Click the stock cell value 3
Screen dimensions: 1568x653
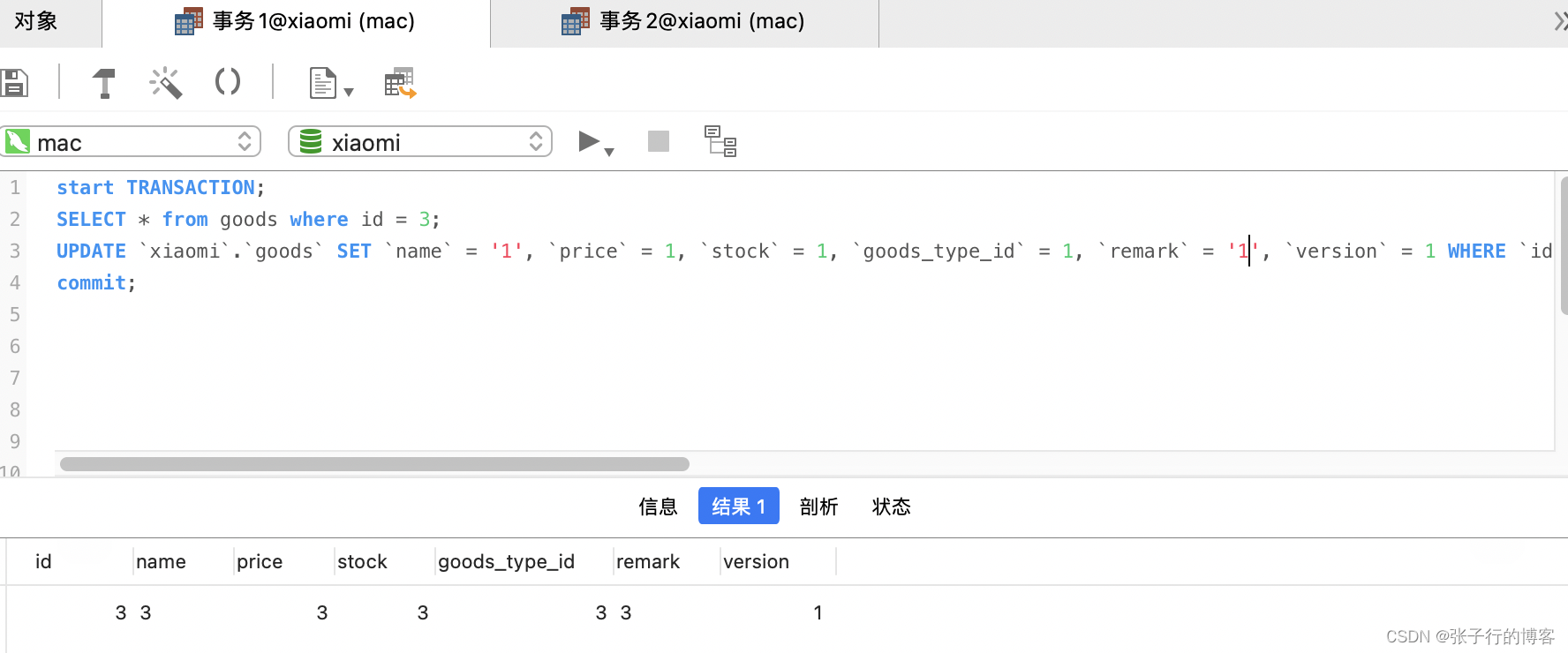coord(423,612)
